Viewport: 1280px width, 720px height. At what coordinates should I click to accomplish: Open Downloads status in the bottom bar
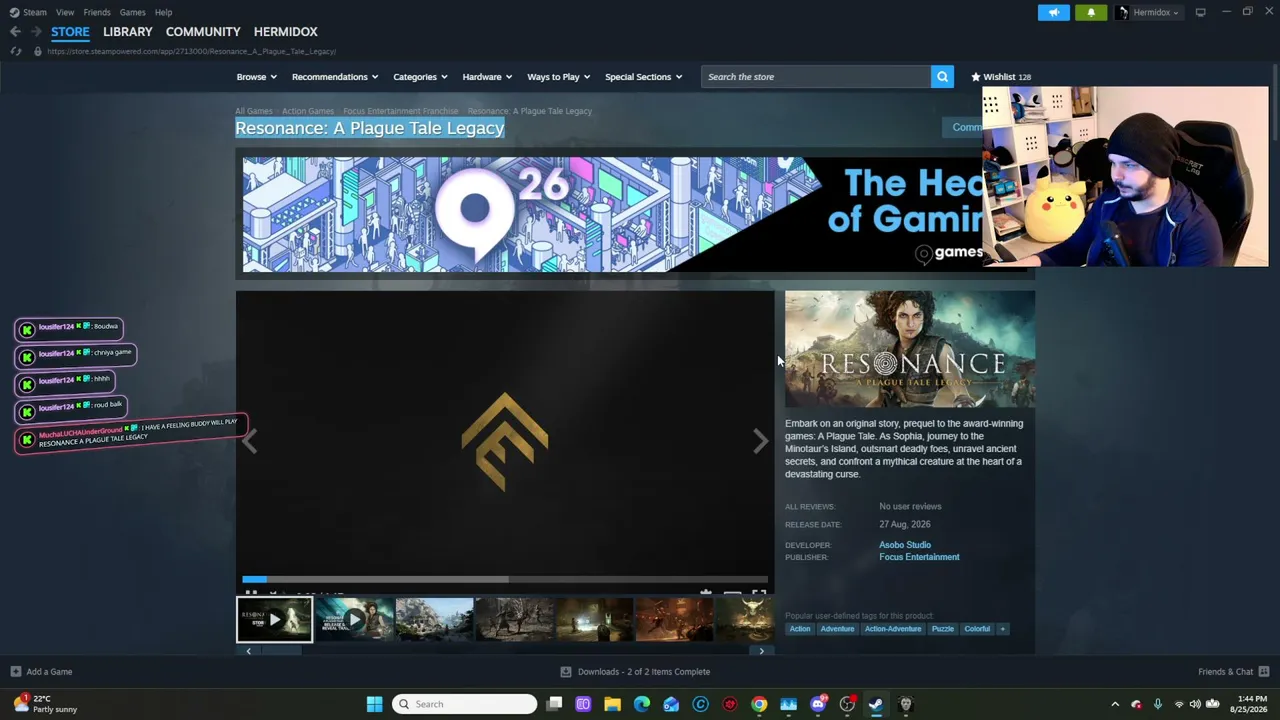636,672
